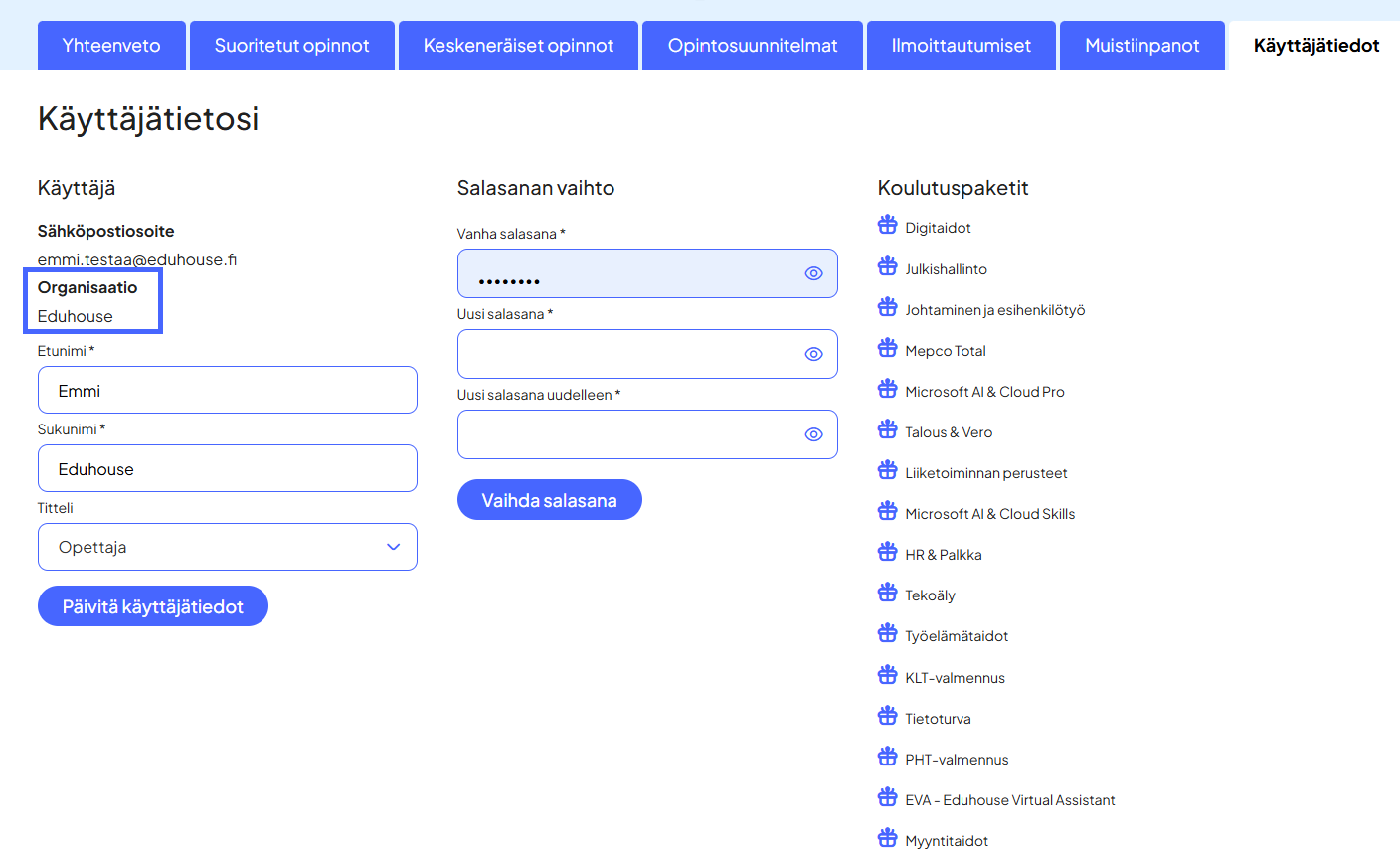Open the Julkishallinto package link
This screenshot has width=1400, height=850.
pyautogui.click(x=946, y=269)
